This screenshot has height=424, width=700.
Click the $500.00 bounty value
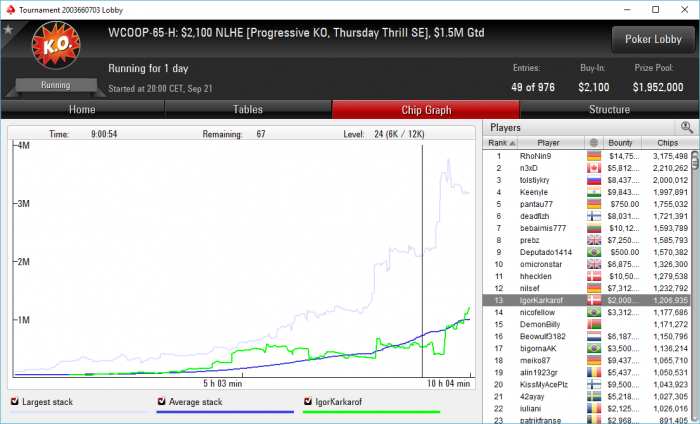(625, 253)
